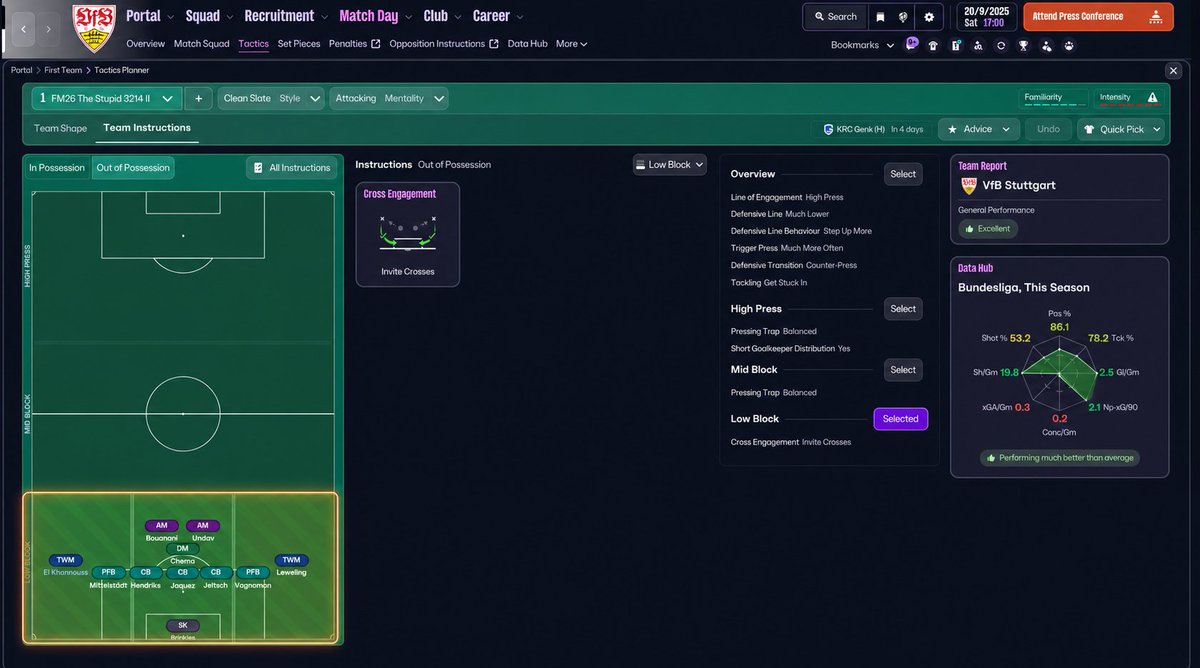Click the kit shirt shortcut icon
The width and height of the screenshot is (1200, 668).
click(x=933, y=45)
